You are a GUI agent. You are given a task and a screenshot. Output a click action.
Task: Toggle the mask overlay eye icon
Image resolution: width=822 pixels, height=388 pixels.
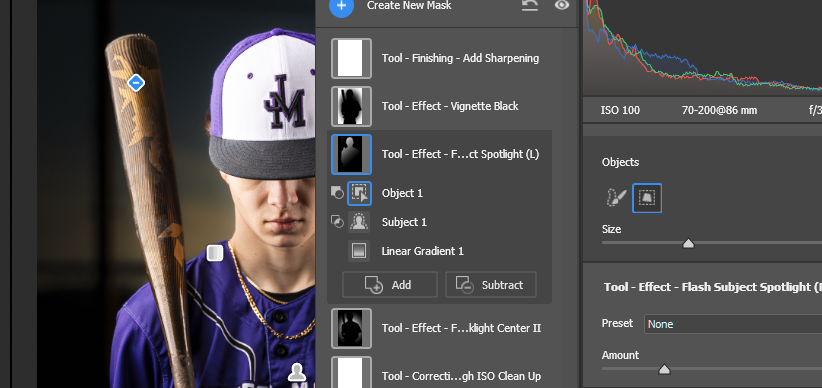coord(562,5)
